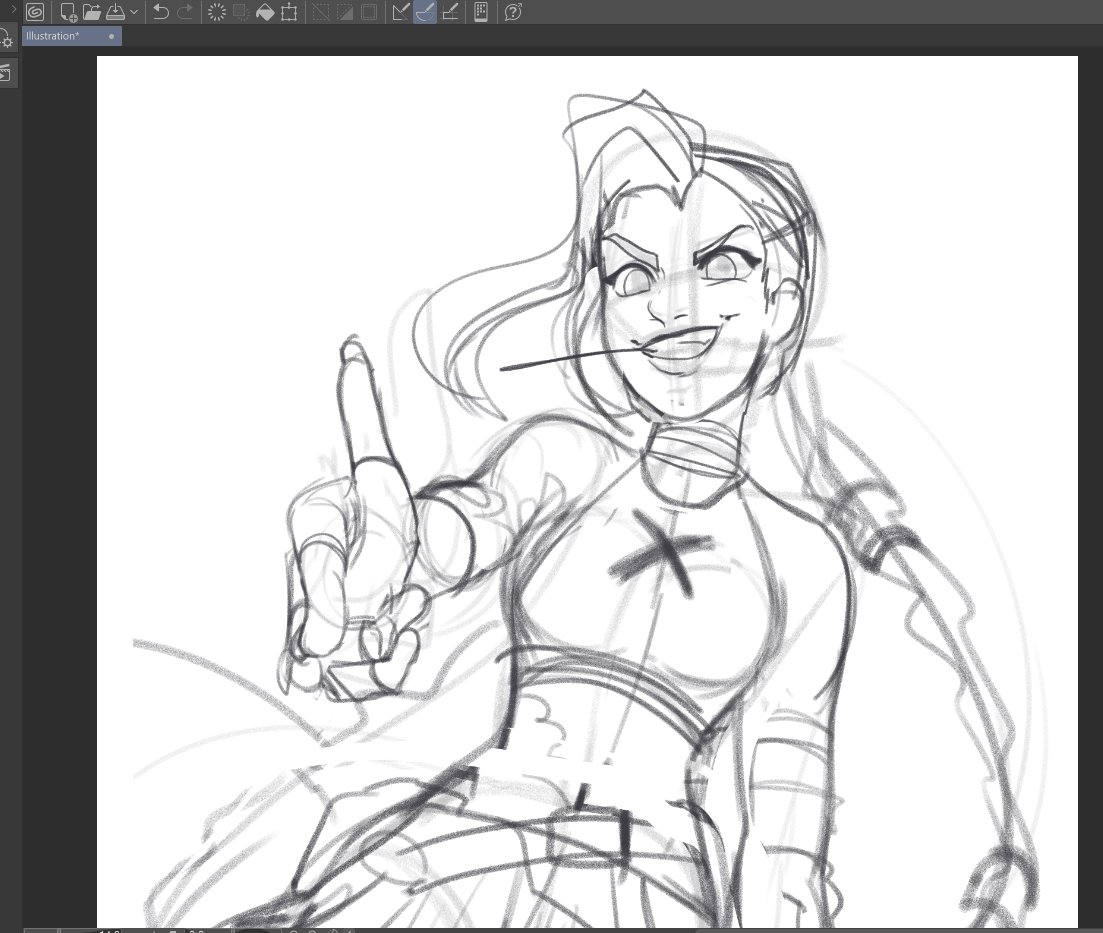Click the Clear (delete) icon

tap(217, 12)
